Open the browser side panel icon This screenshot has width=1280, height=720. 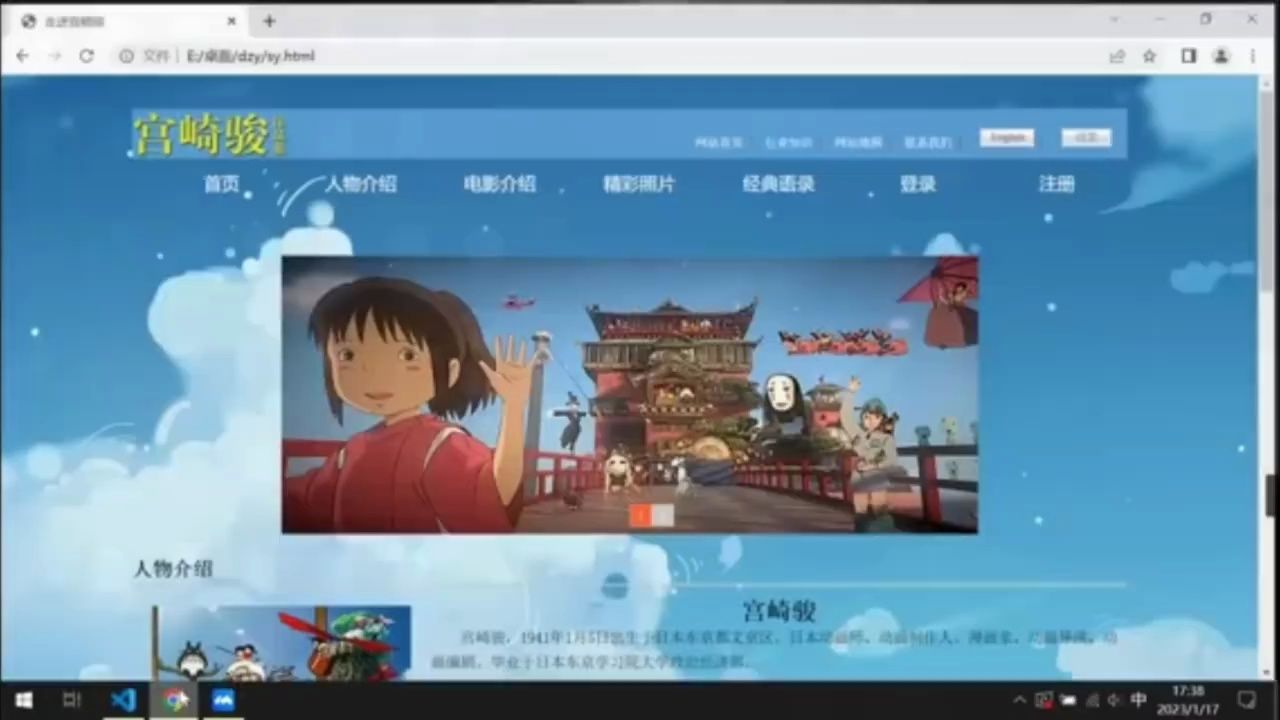(x=1189, y=56)
